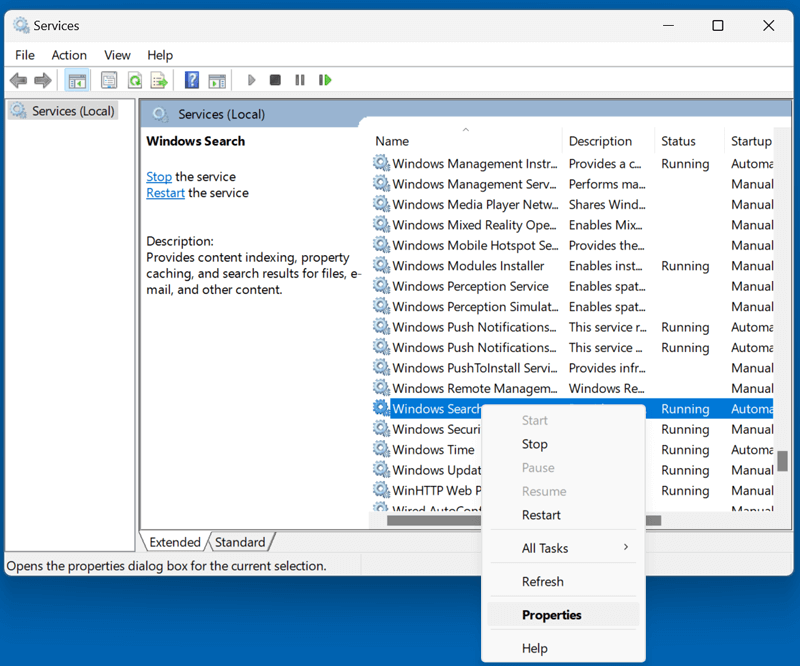Click the Restart service toolbar icon

[x=324, y=80]
